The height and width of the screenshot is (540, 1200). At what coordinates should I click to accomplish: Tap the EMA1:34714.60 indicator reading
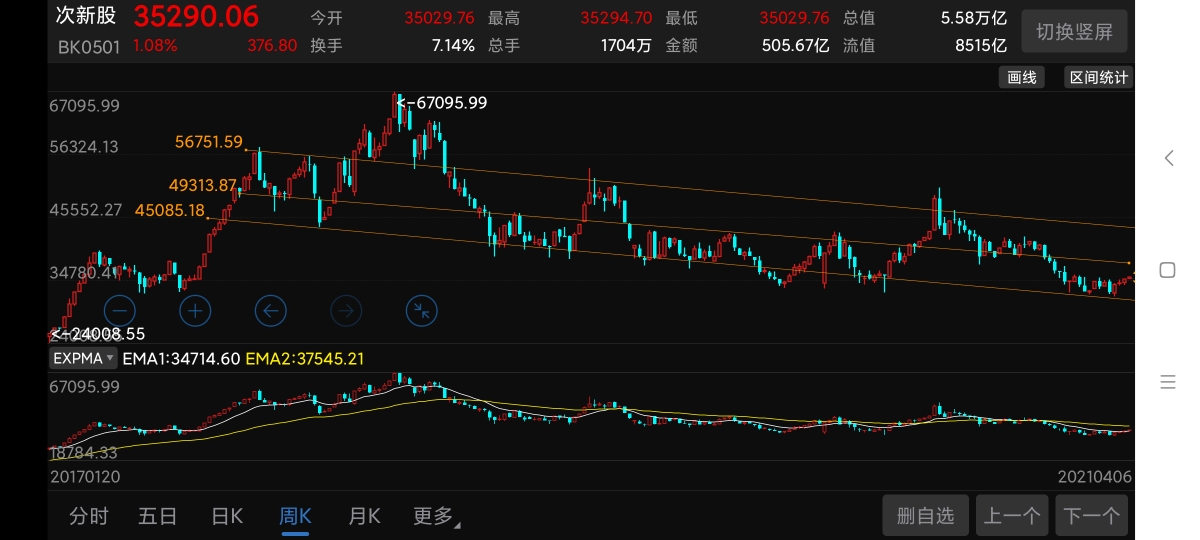point(181,358)
